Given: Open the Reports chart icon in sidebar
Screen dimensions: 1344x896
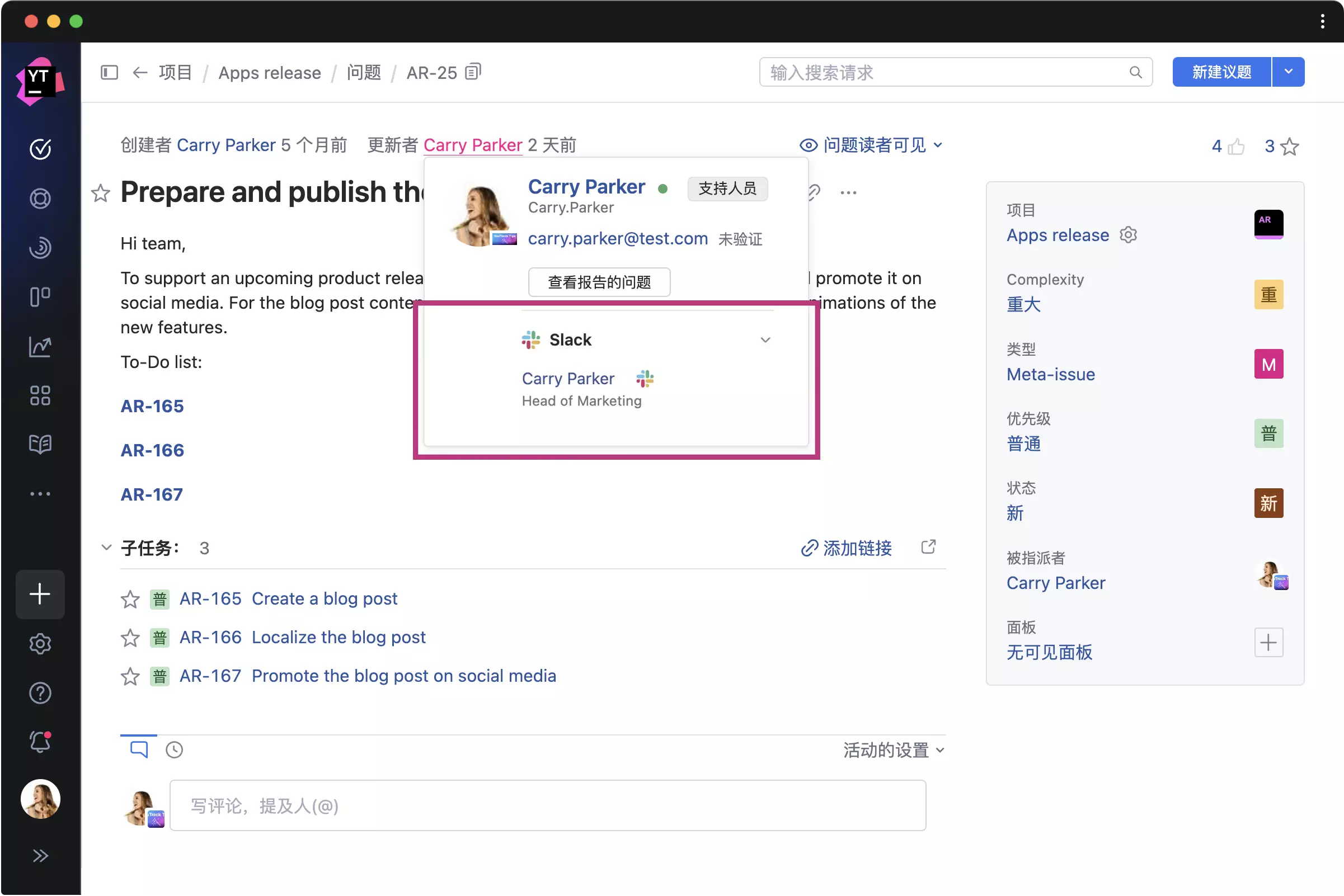Looking at the screenshot, I should click(40, 346).
